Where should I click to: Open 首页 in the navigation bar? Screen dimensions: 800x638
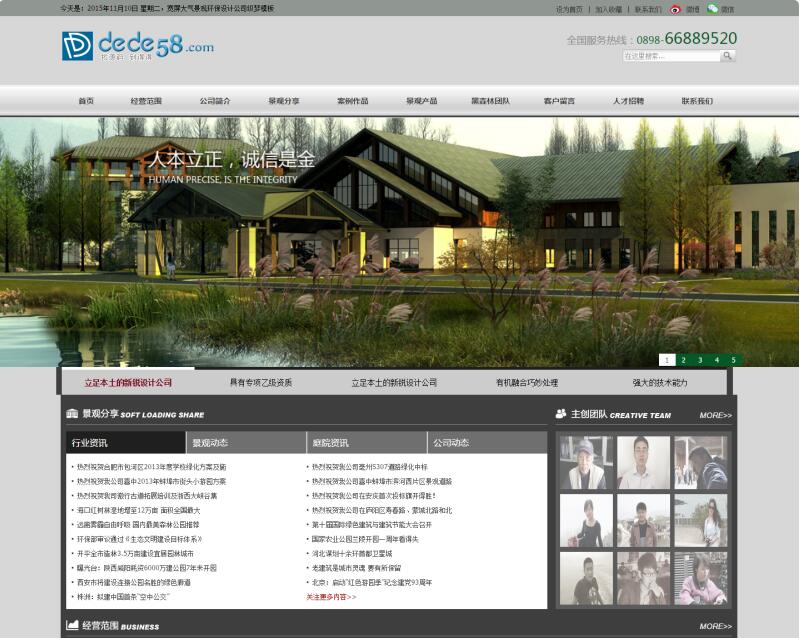pyautogui.click(x=86, y=101)
